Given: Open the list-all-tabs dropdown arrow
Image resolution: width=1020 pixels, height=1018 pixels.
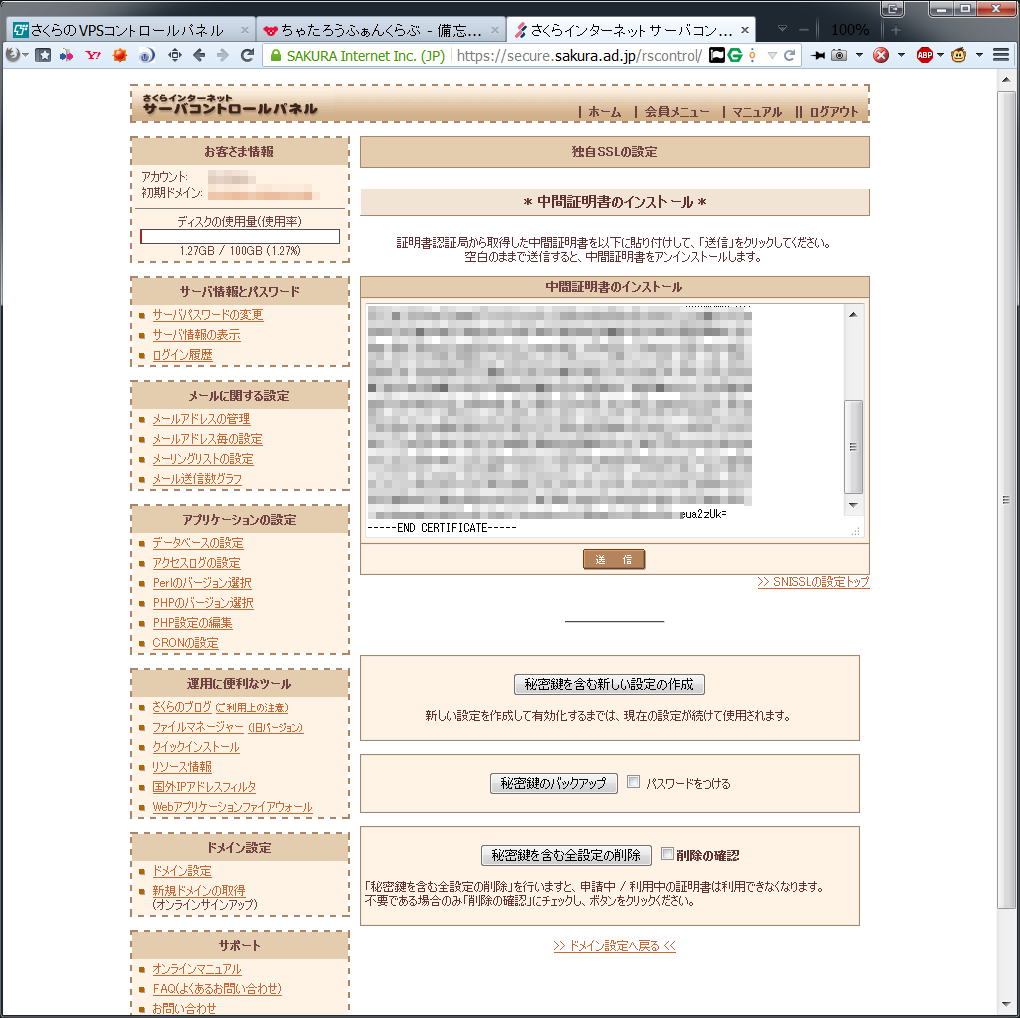Looking at the screenshot, I should (x=783, y=29).
